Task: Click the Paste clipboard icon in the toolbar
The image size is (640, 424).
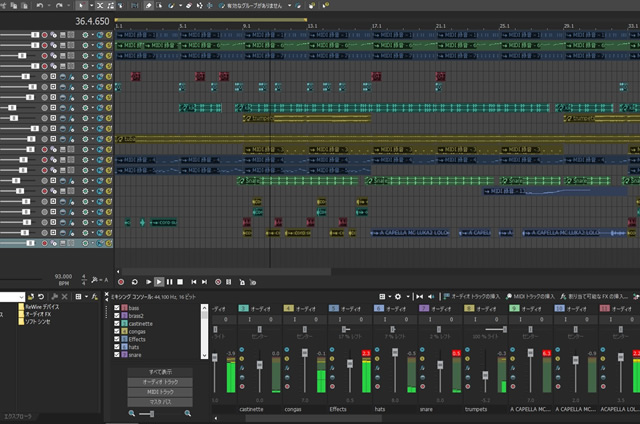Action: click(24, 5)
